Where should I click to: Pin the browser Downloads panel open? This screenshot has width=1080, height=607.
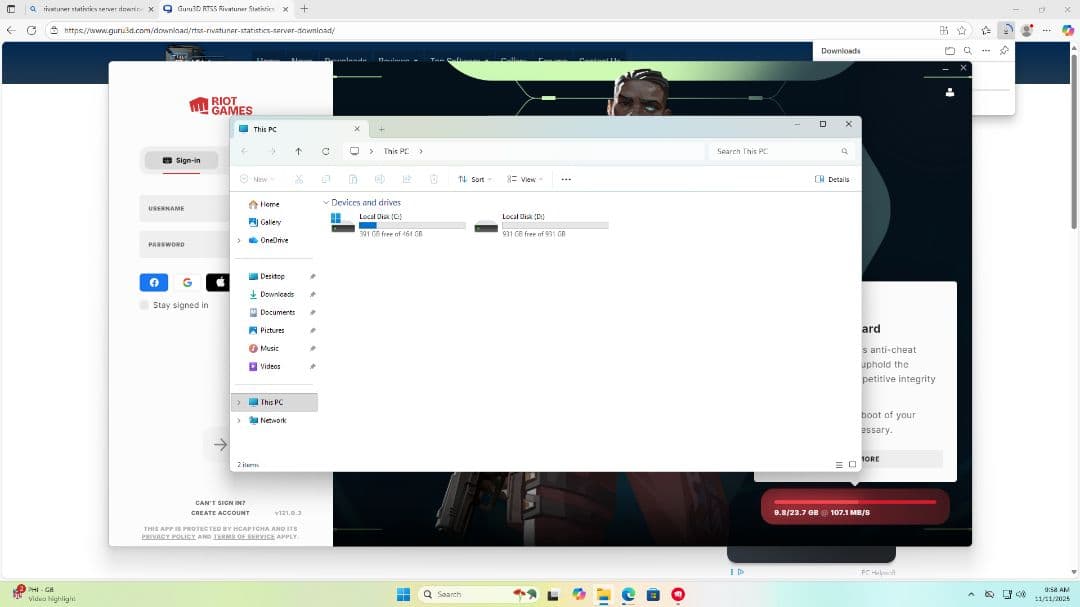1004,50
